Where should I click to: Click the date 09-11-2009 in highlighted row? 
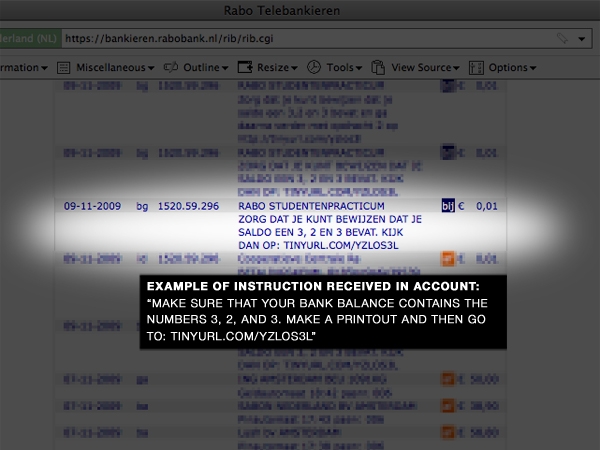coord(92,206)
